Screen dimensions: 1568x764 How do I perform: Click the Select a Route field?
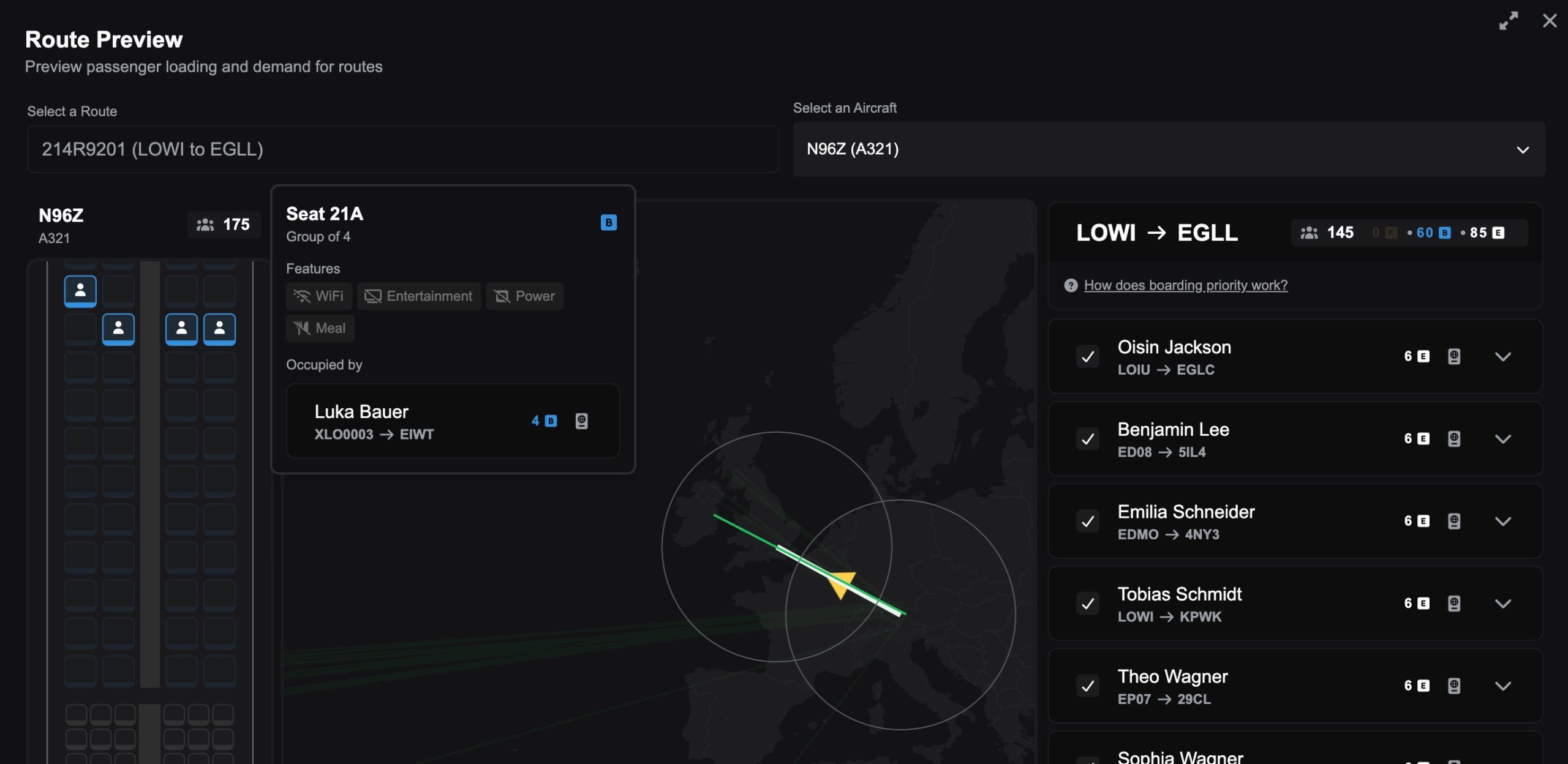click(402, 149)
